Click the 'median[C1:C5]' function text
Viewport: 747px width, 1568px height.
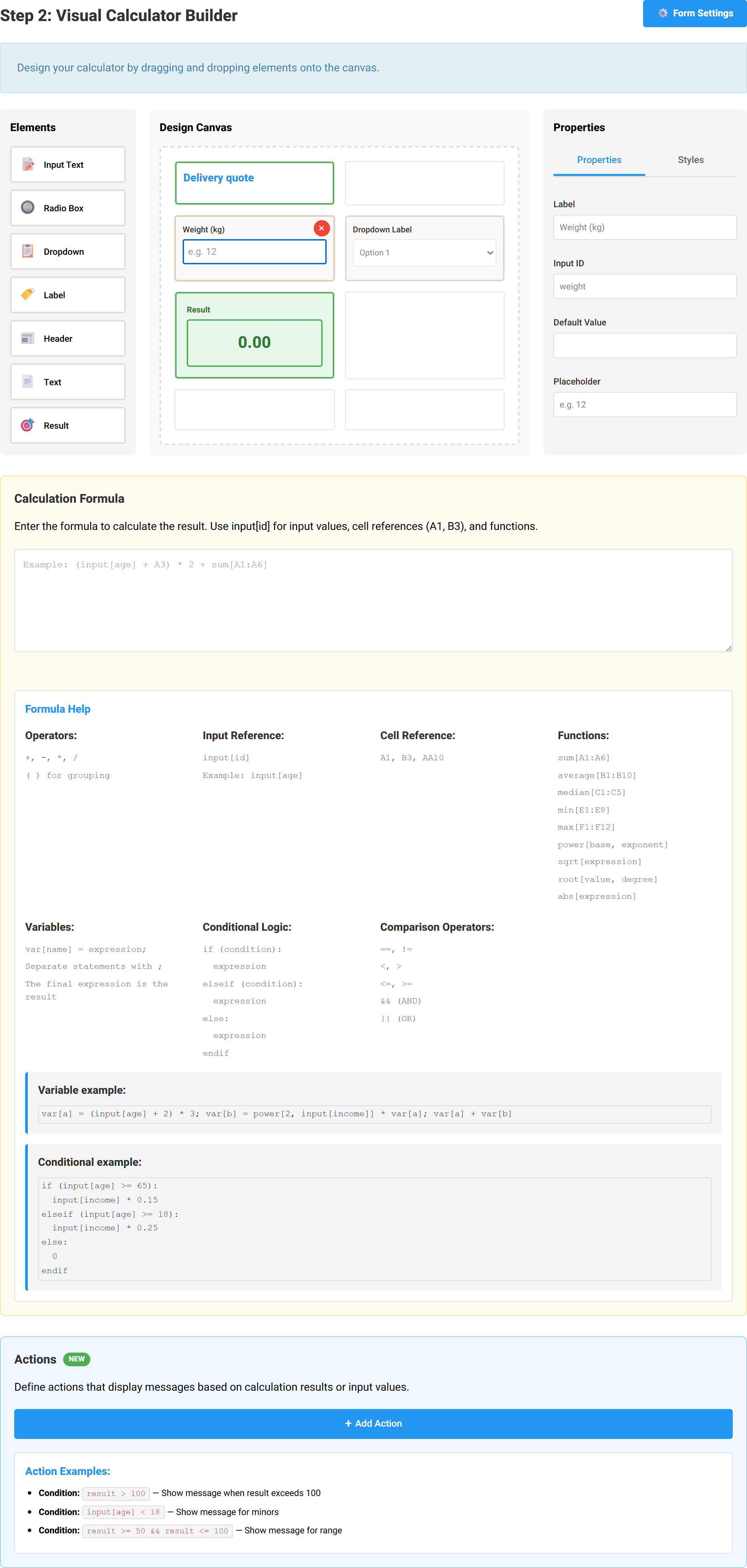pyautogui.click(x=591, y=792)
